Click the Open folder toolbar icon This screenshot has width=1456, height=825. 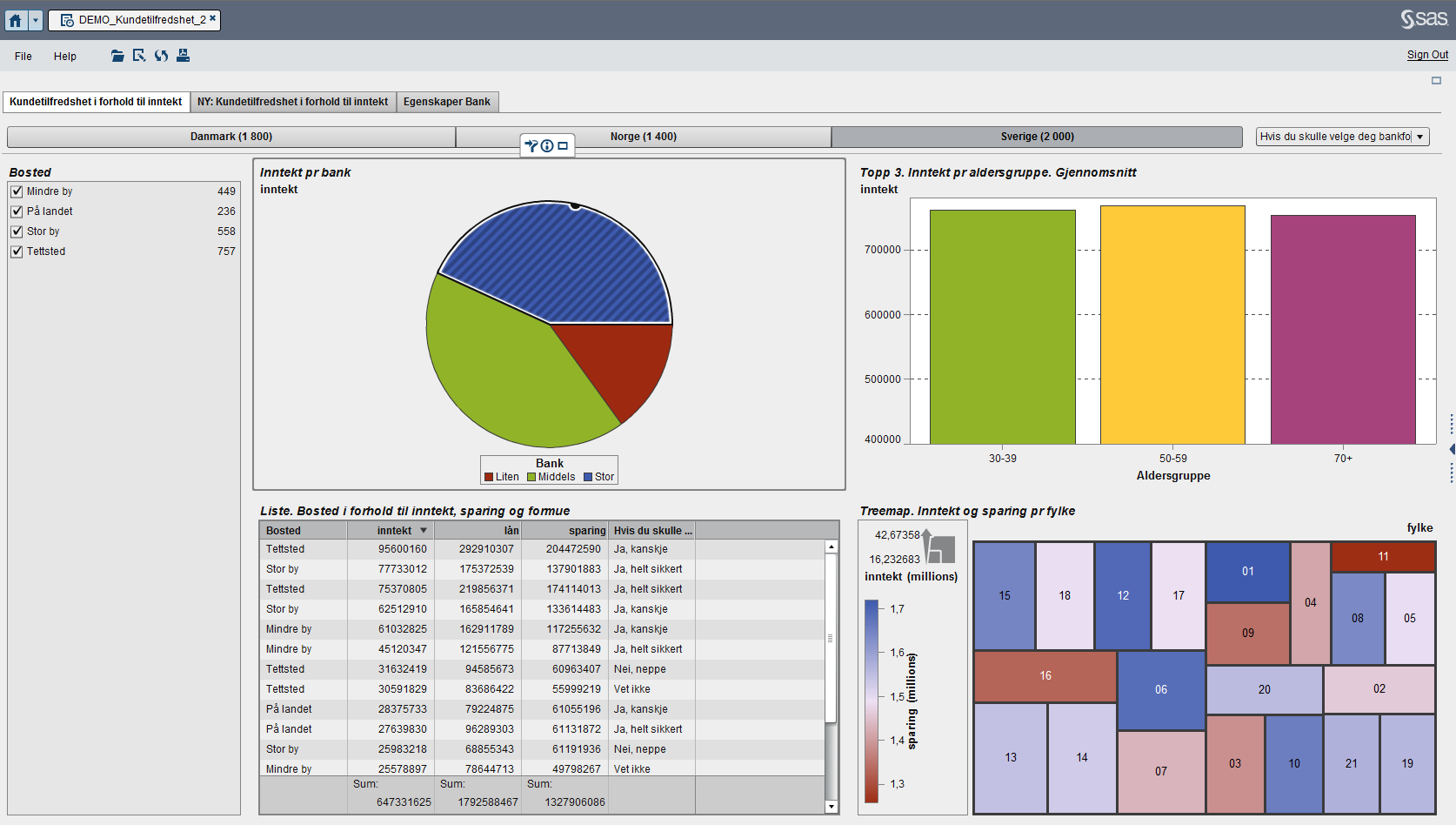[117, 56]
